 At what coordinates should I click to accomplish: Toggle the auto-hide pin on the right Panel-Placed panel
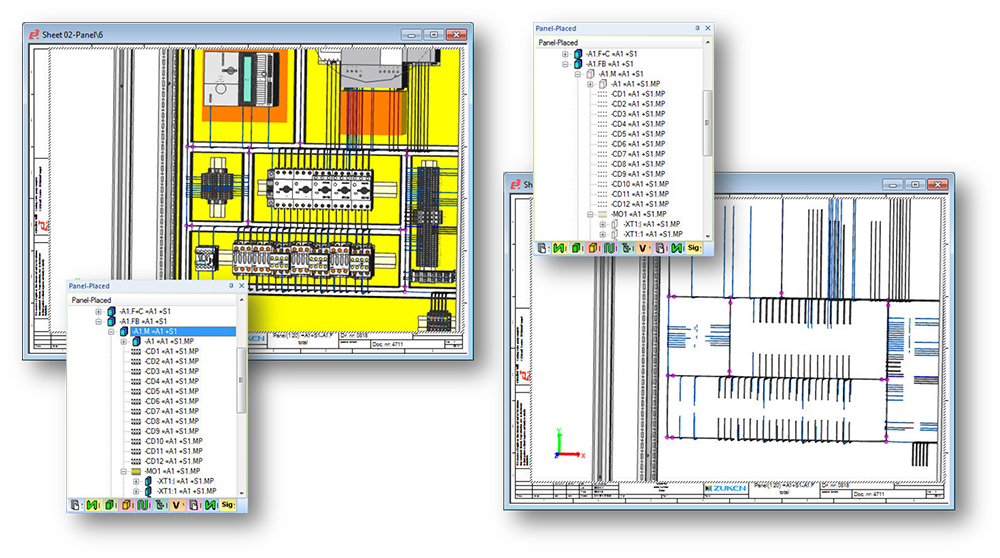tap(697, 29)
